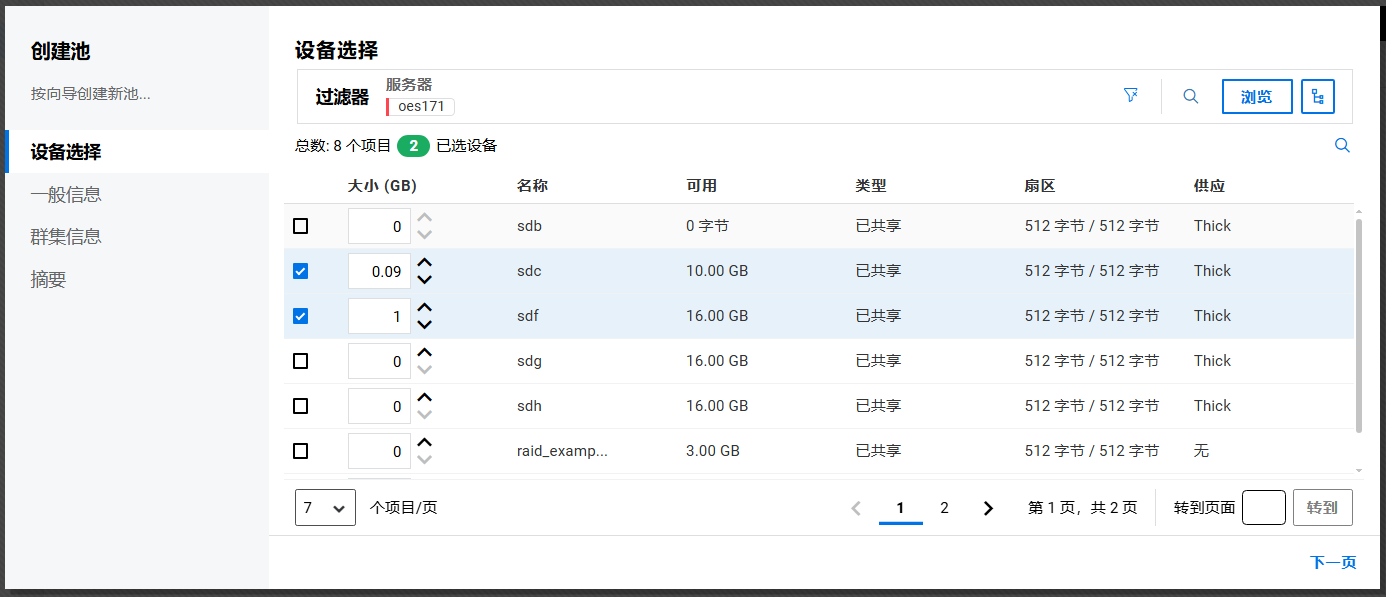This screenshot has width=1386, height=597.
Task: Uncheck the sdc device checkbox
Action: click(x=301, y=271)
